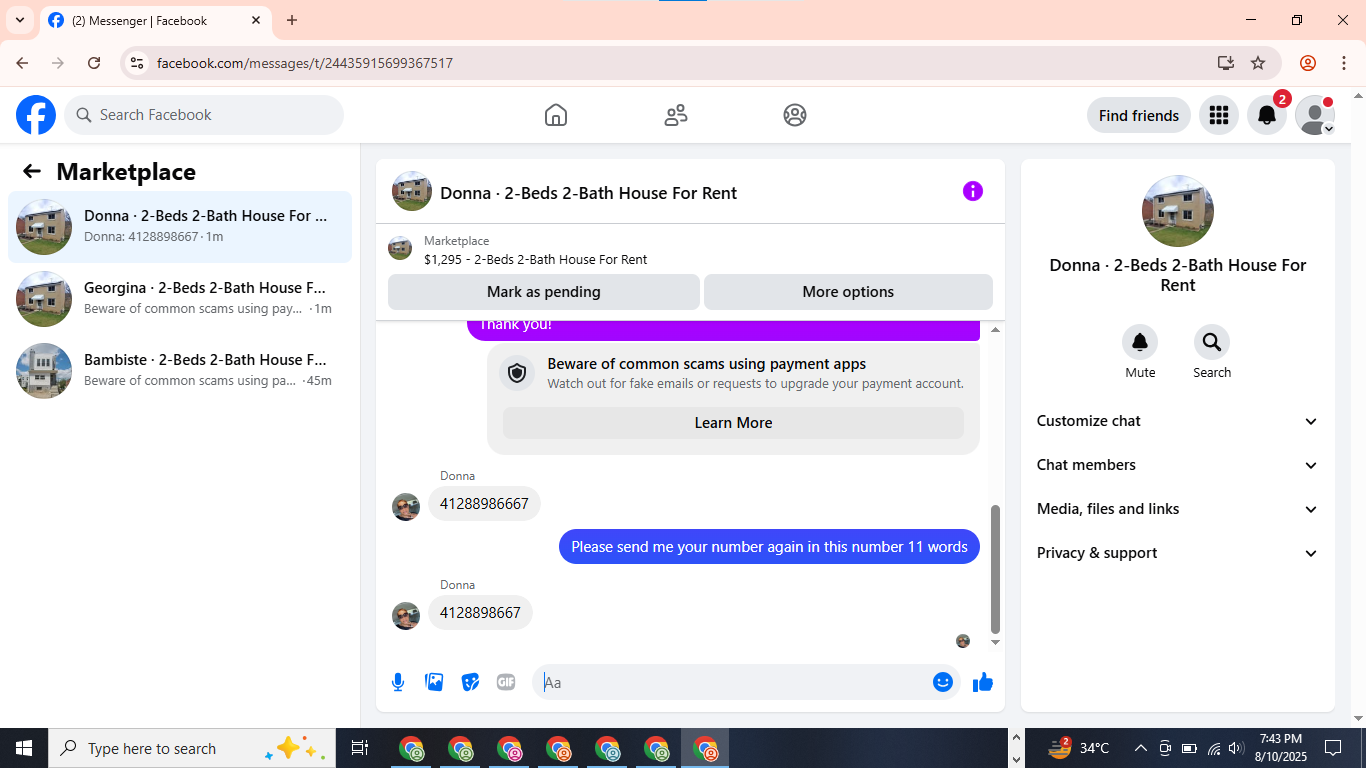Image resolution: width=1366 pixels, height=768 pixels.
Task: Click the More options button
Action: click(x=848, y=292)
